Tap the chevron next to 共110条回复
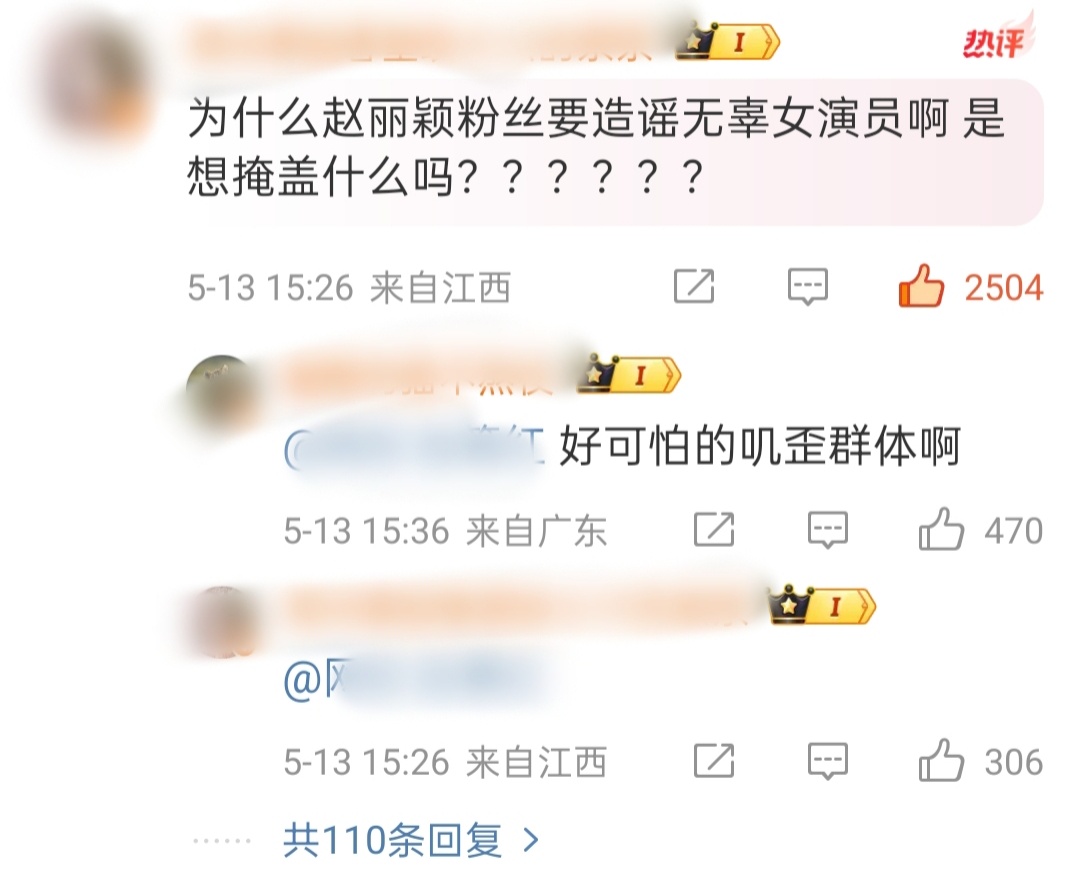Image resolution: width=1080 pixels, height=879 pixels. pos(530,840)
